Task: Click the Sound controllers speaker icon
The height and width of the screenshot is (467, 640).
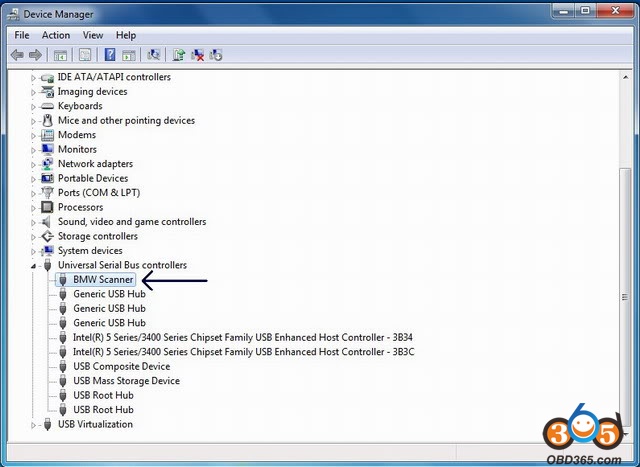Action: pyautogui.click(x=47, y=222)
